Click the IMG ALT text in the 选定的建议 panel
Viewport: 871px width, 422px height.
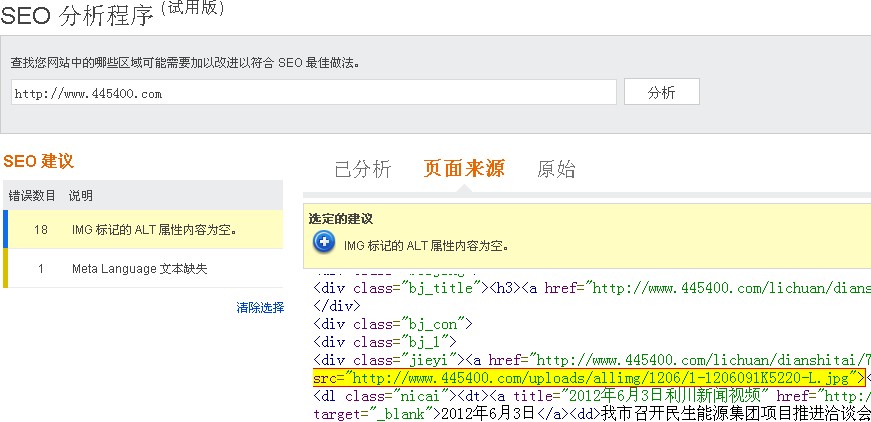click(x=427, y=243)
